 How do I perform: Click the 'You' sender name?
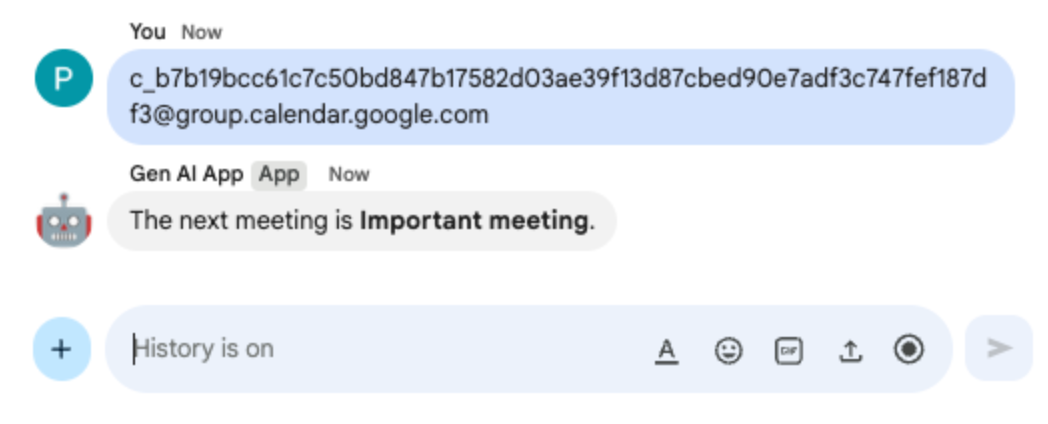point(147,32)
